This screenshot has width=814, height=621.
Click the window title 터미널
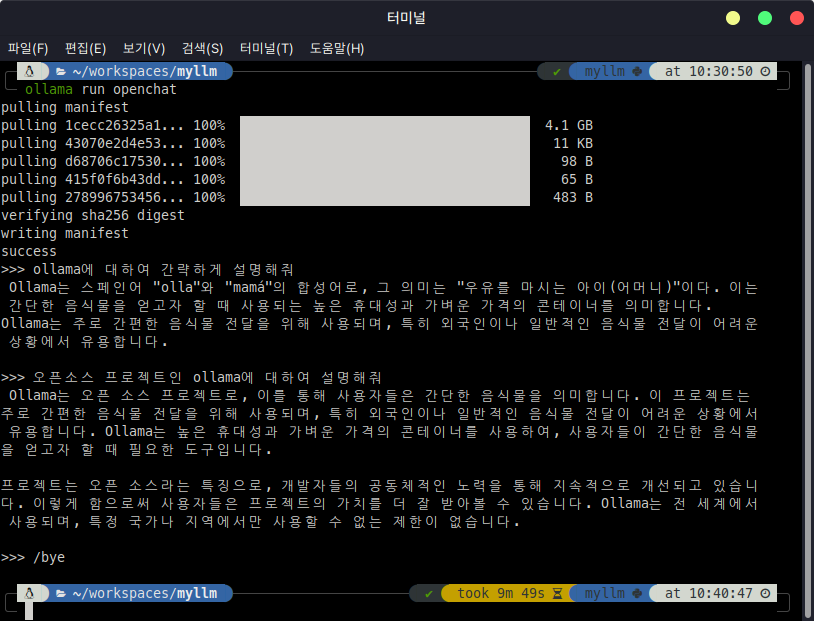pyautogui.click(x=406, y=18)
